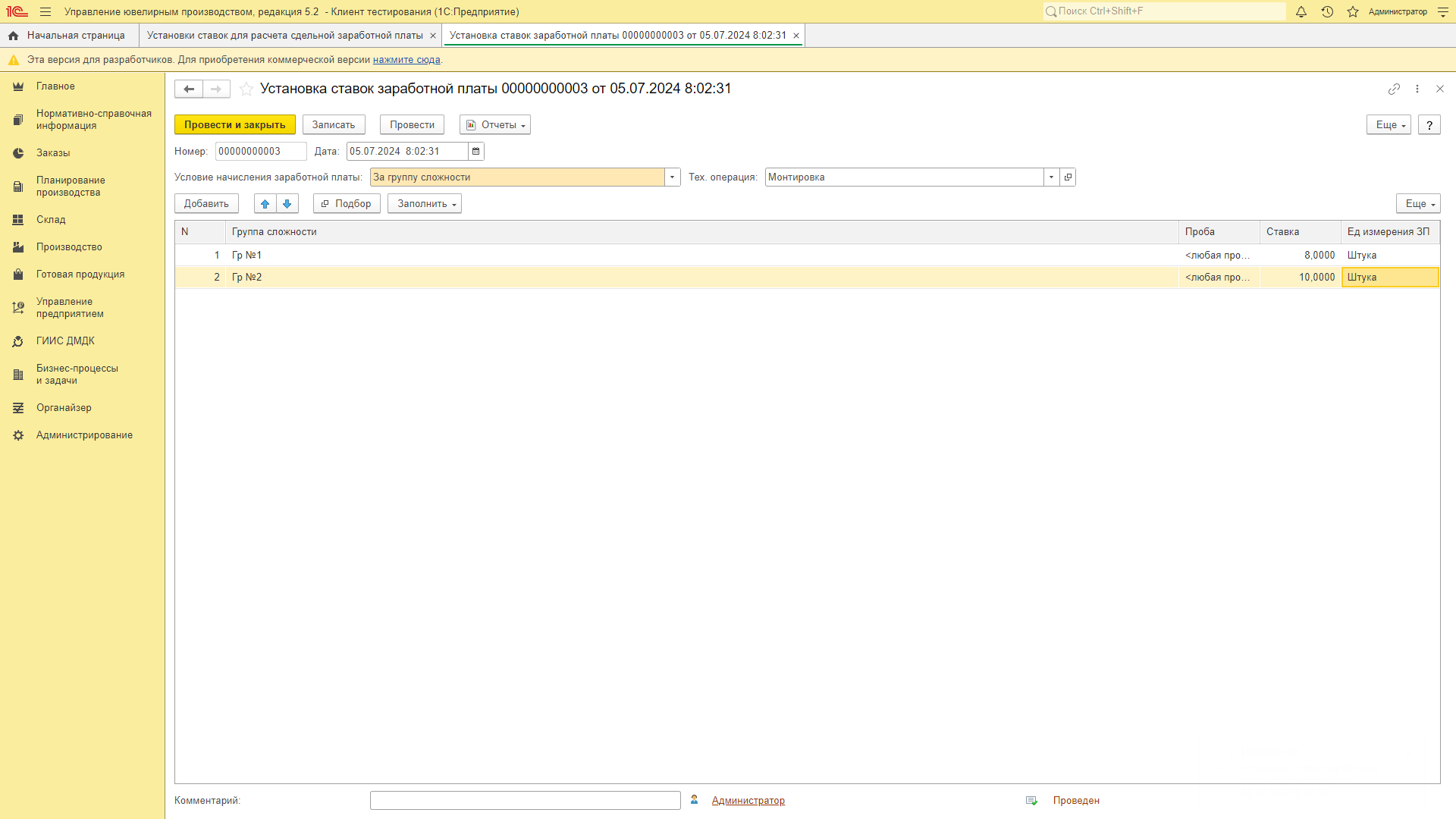1456x819 pixels.
Task: Follow нажмите сюда link
Action: [406, 60]
